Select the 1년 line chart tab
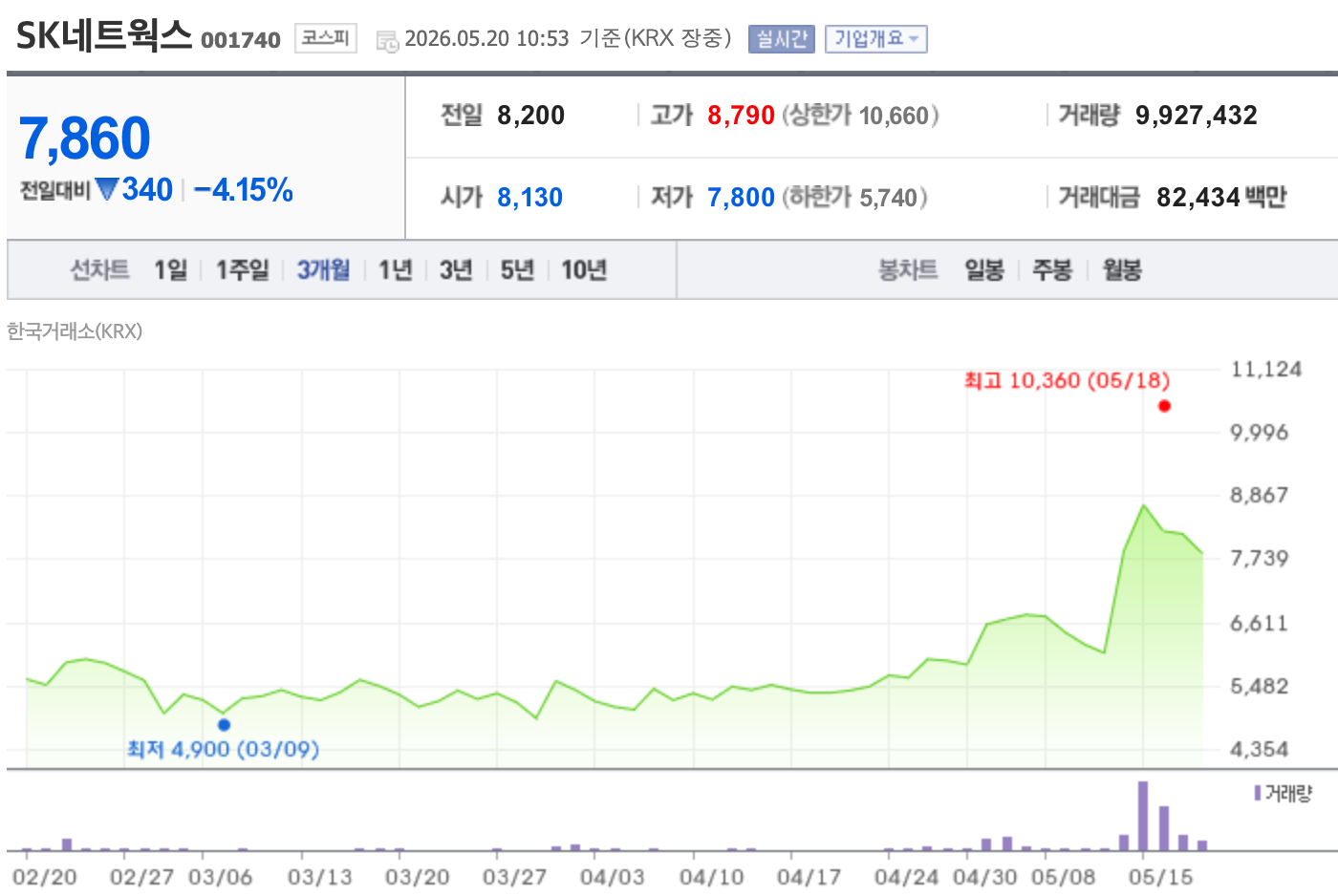1338x896 pixels. pos(395,270)
